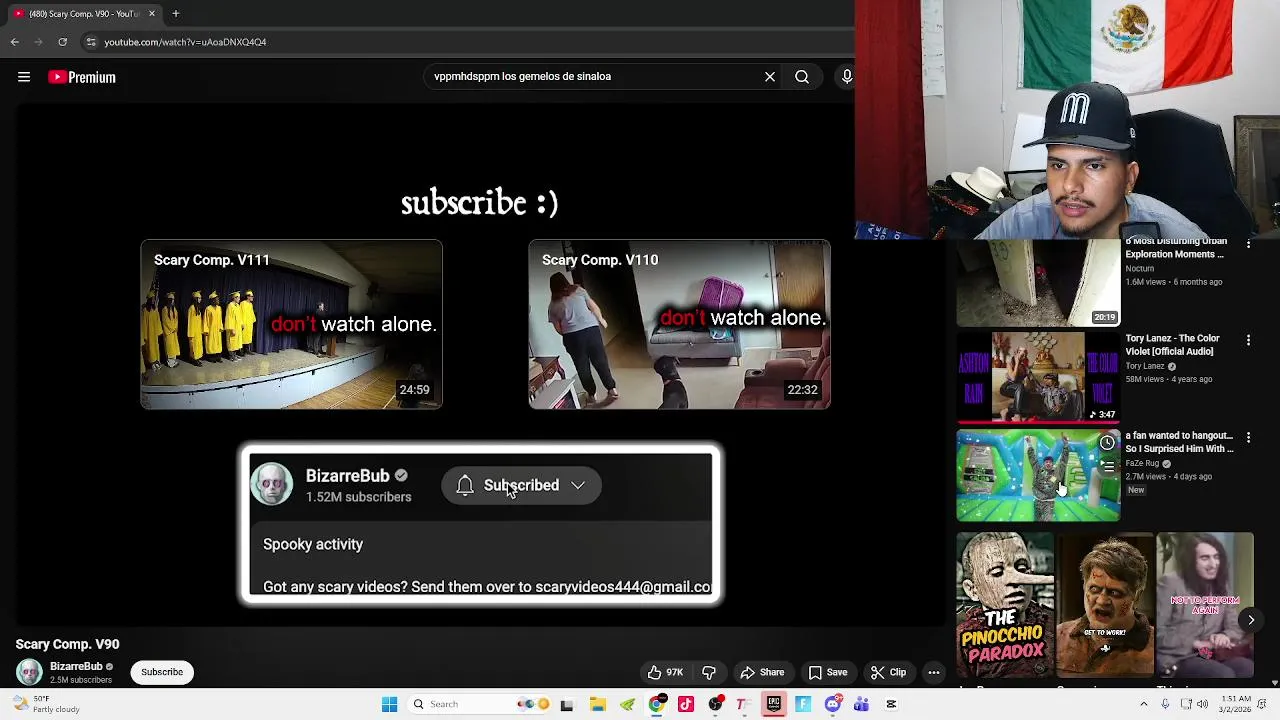
Task: Share this video
Action: [762, 672]
